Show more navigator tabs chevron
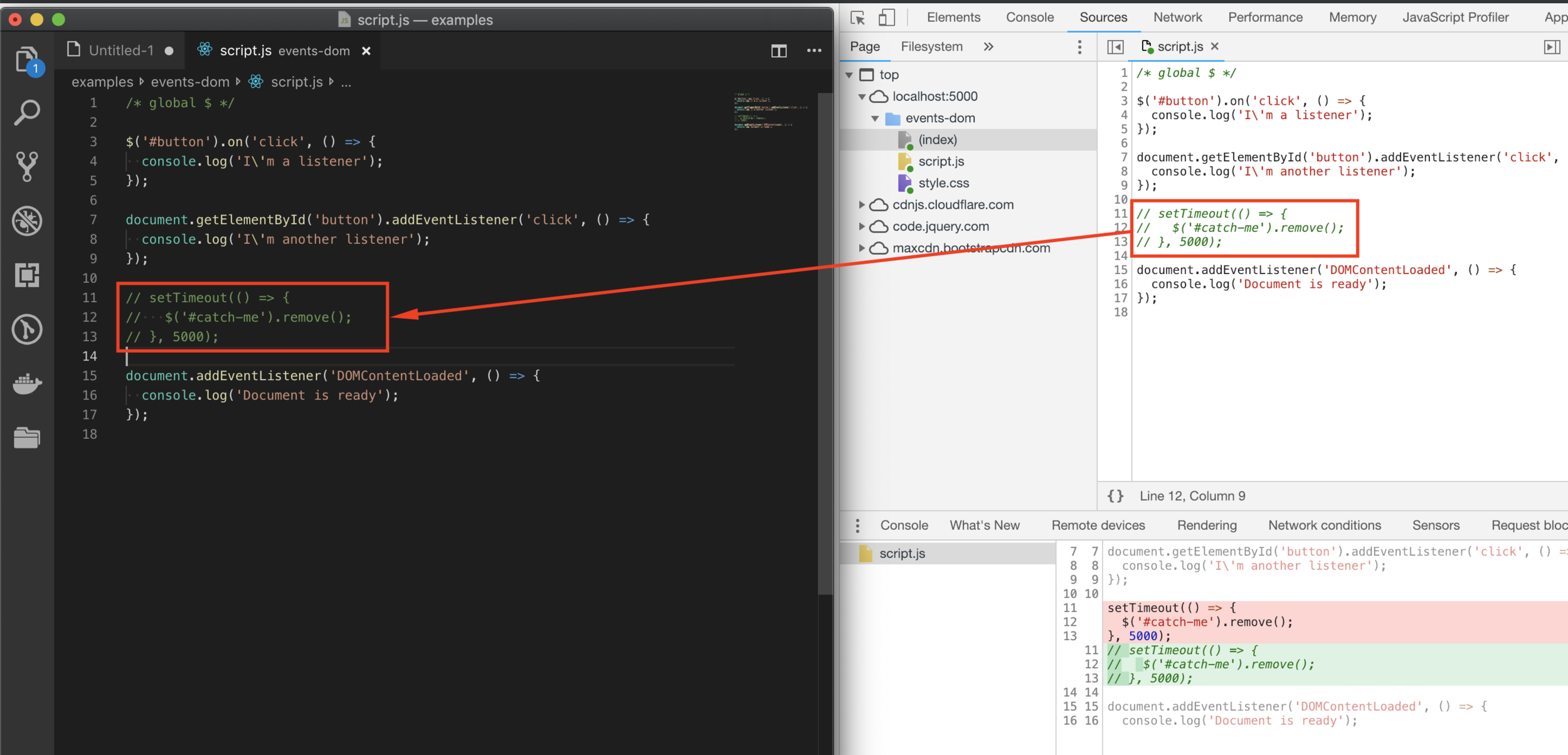 pyautogui.click(x=988, y=47)
